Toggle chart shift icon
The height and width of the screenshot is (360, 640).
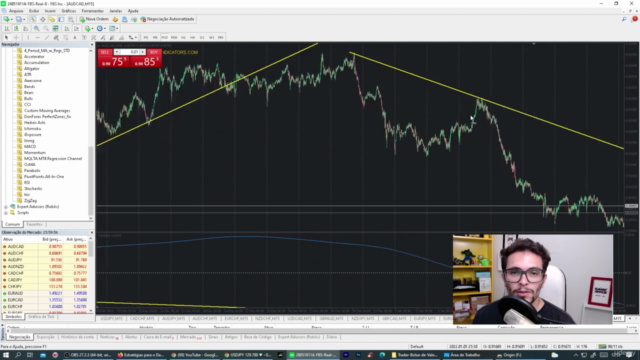pyautogui.click(x=76, y=29)
